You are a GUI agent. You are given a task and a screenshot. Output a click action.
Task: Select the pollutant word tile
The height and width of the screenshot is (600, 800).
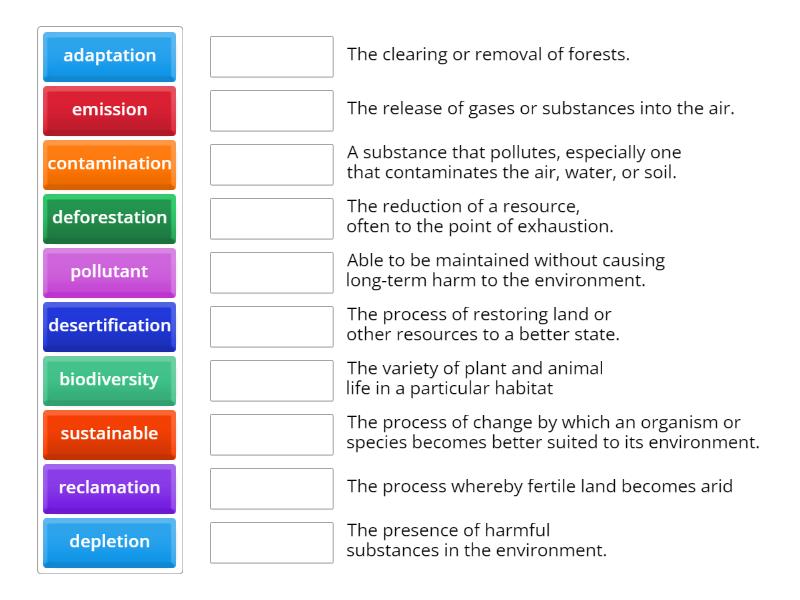pos(108,272)
